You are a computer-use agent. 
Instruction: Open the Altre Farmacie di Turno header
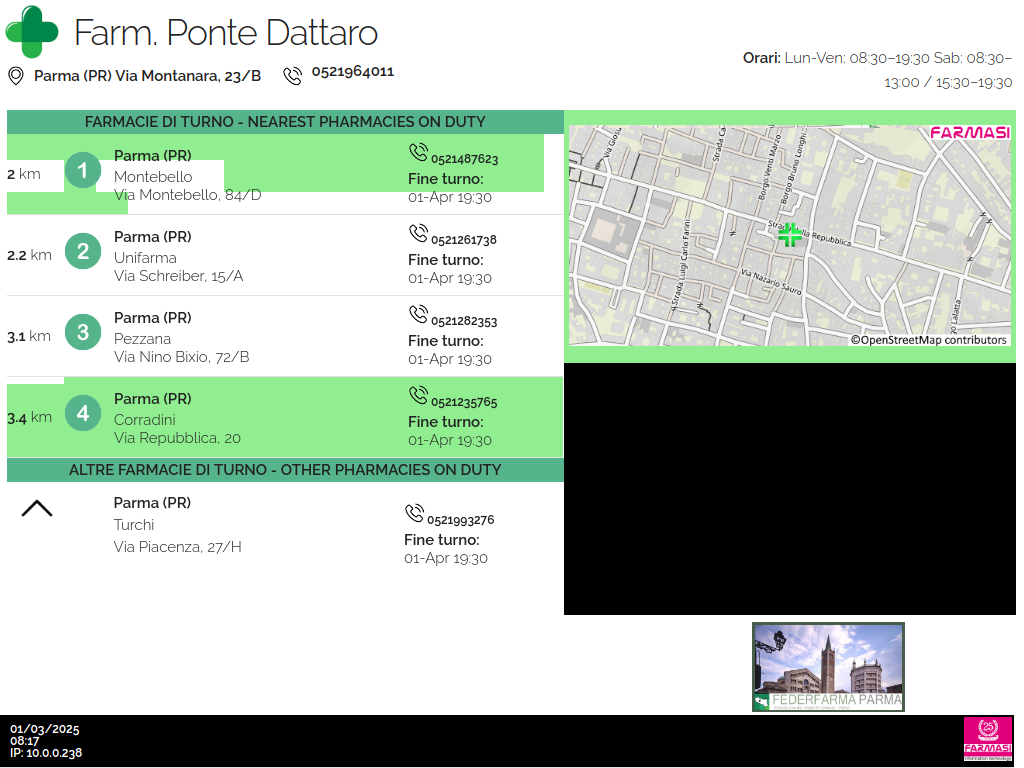tap(285, 470)
